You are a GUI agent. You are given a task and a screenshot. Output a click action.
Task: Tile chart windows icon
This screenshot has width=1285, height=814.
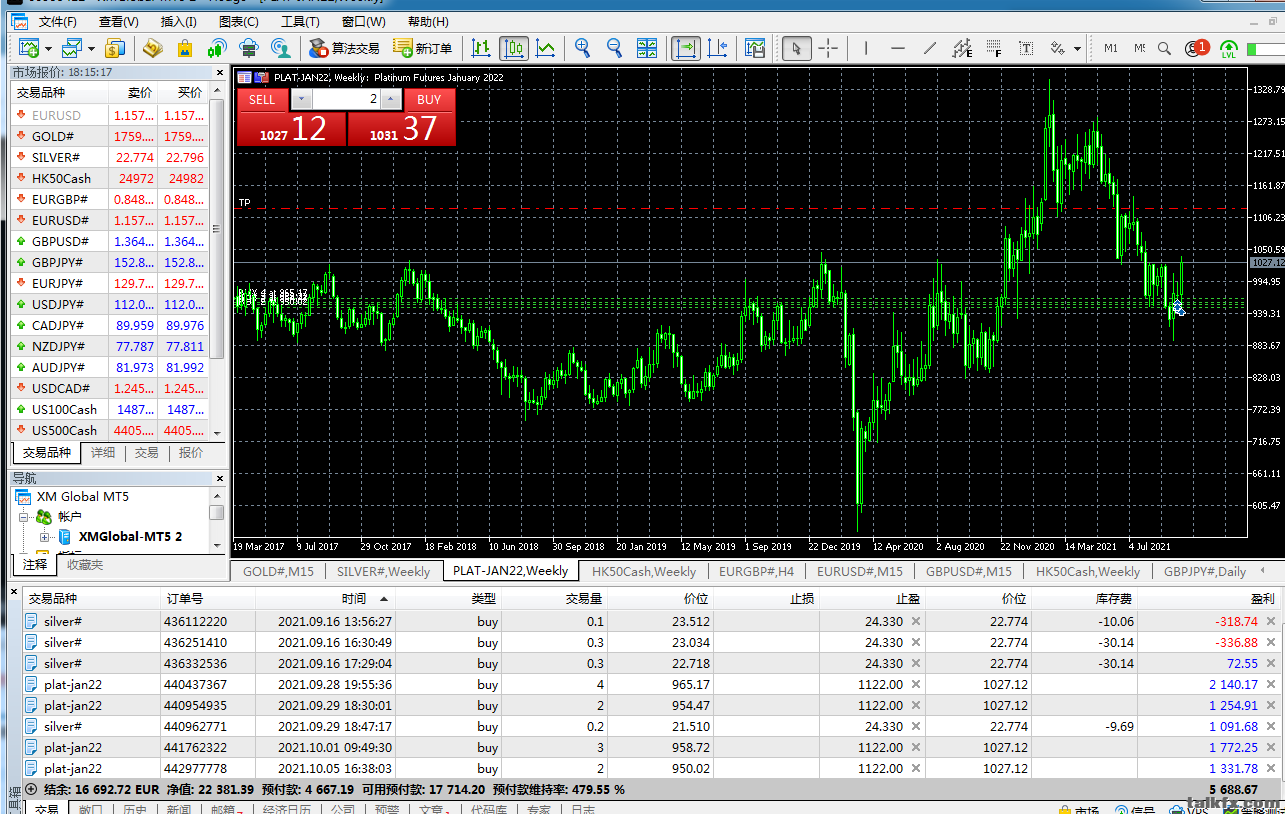pos(647,48)
